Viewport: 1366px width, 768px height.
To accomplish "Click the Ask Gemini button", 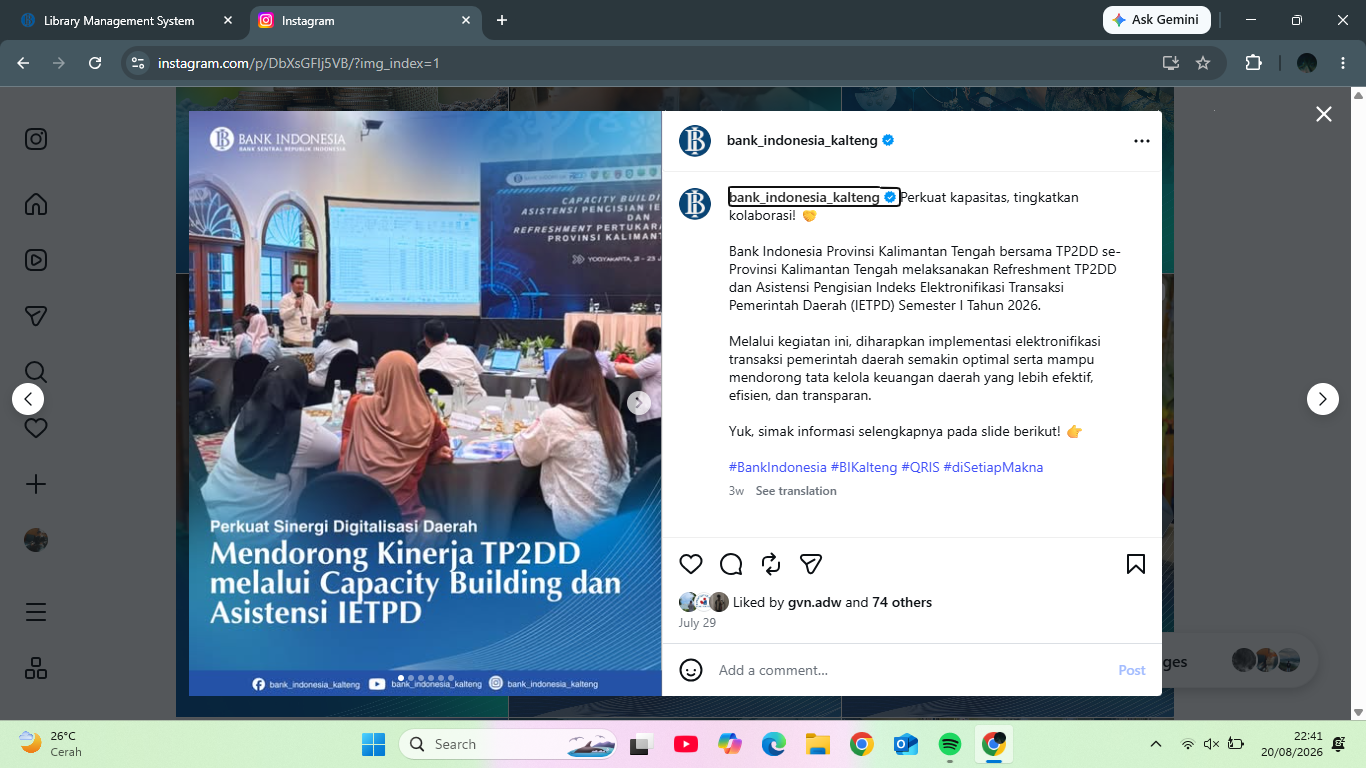I will pyautogui.click(x=1157, y=20).
